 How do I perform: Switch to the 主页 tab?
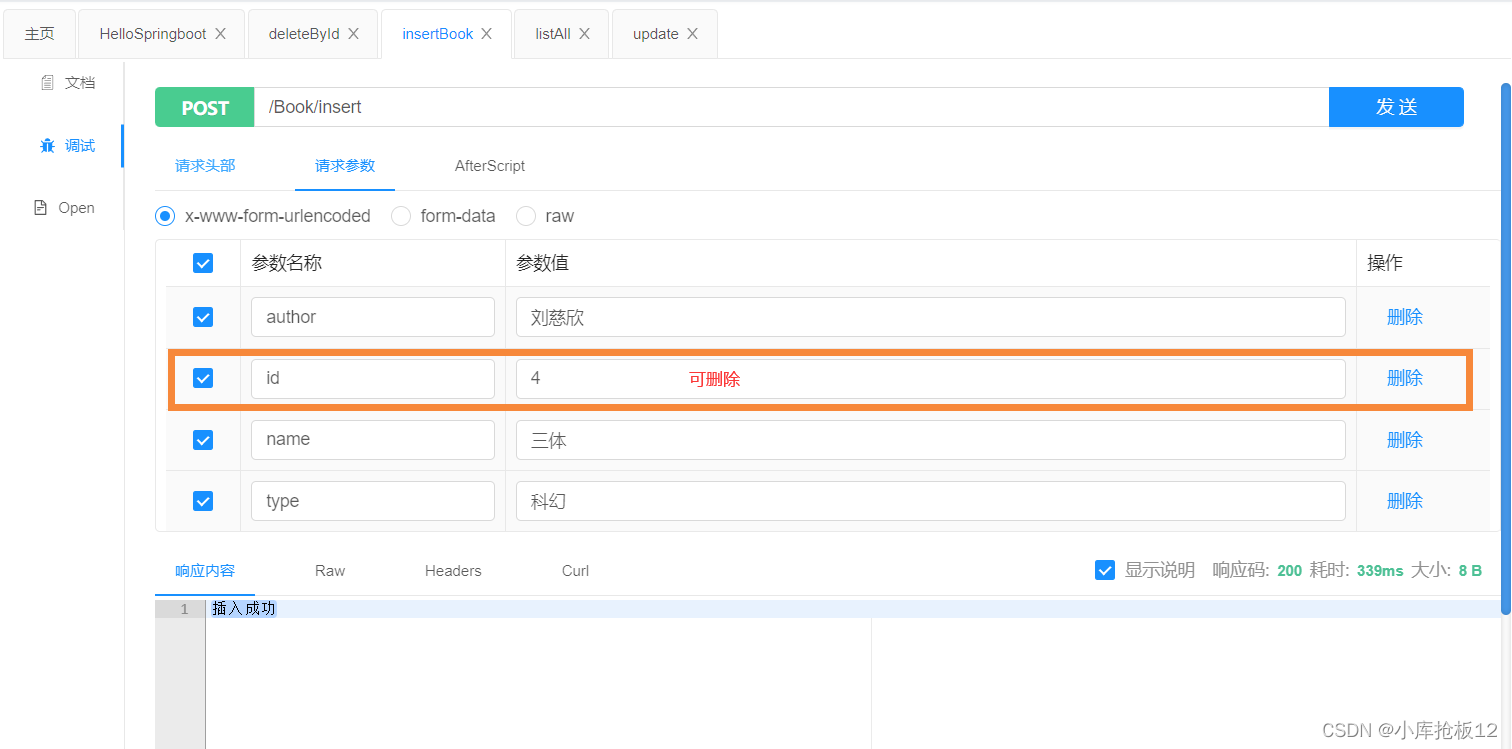39,34
